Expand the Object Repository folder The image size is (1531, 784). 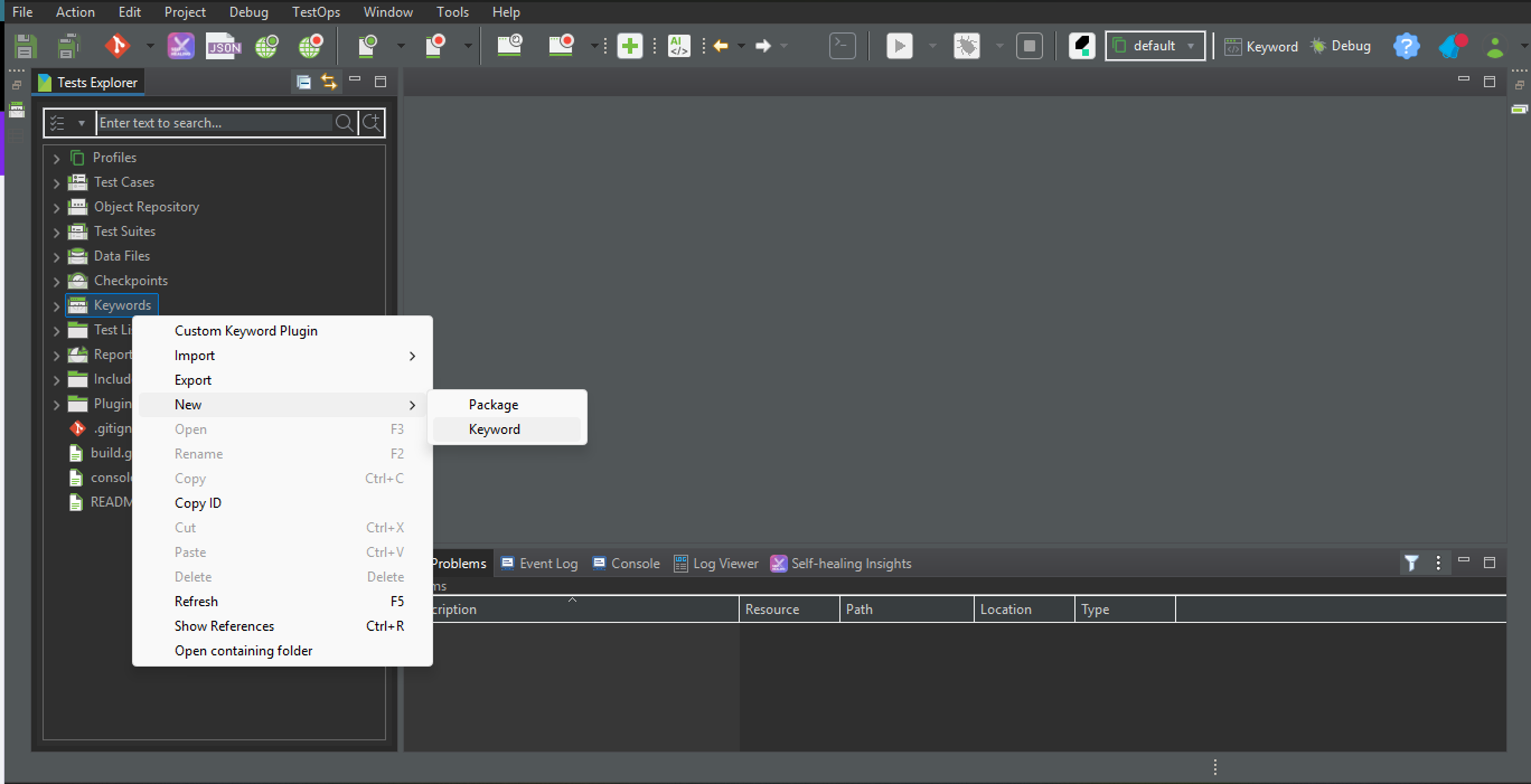(56, 208)
